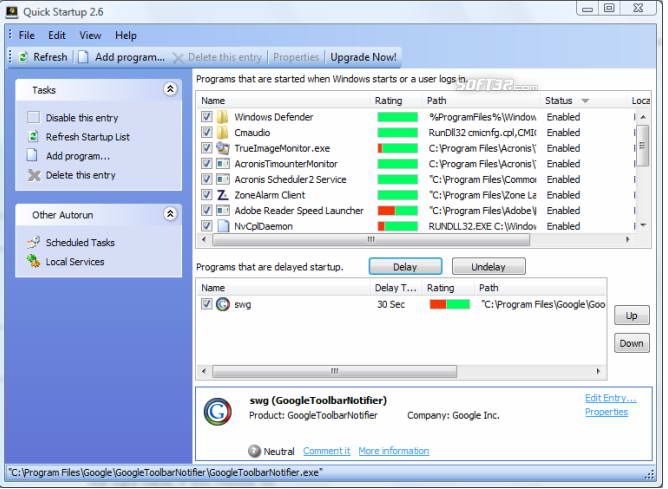Click the ZoneAlarm Client Z icon
The image size is (668, 489).
point(222,195)
